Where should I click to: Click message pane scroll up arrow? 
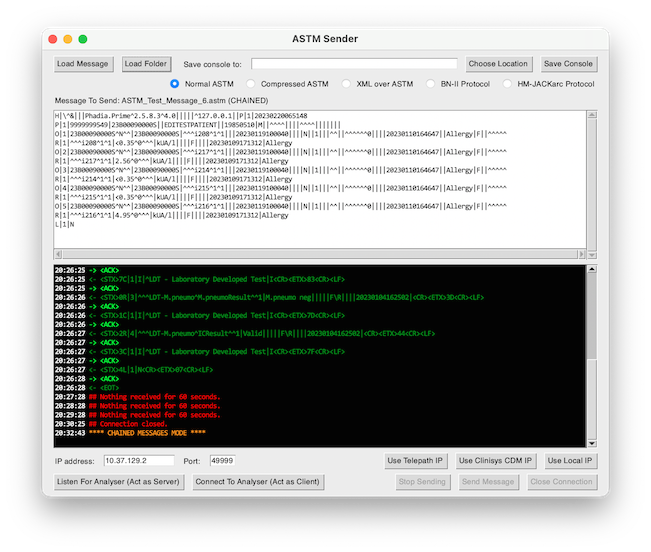pos(592,115)
